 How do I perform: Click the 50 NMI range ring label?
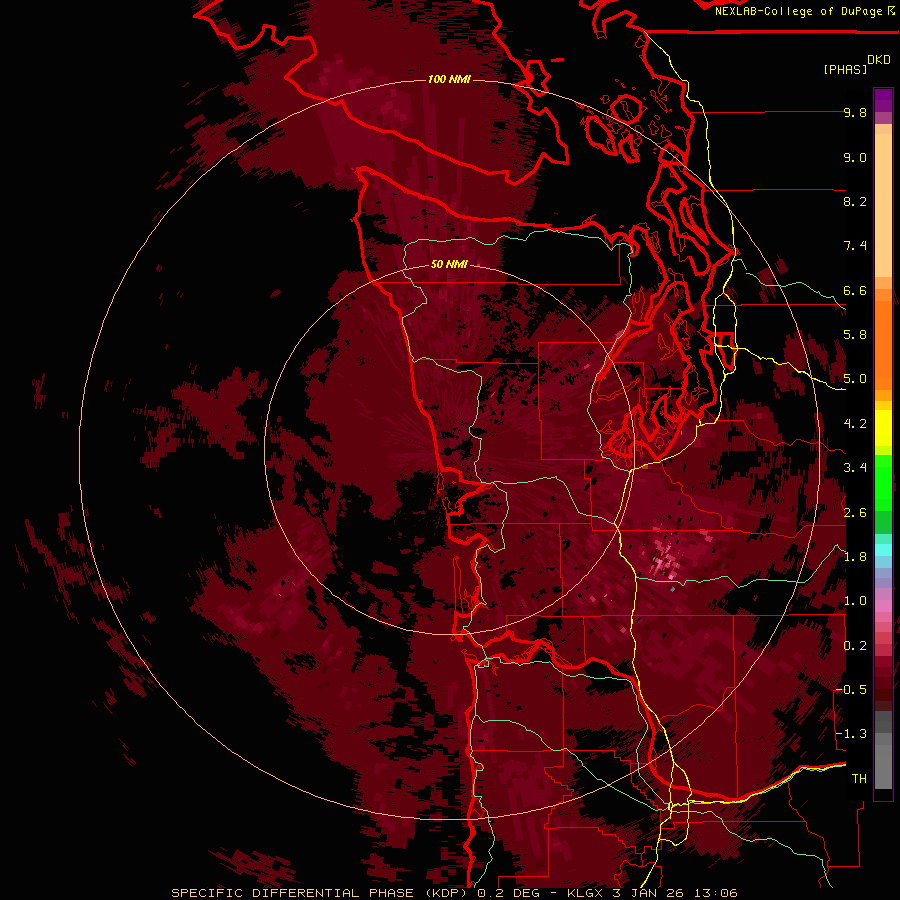pyautogui.click(x=449, y=265)
